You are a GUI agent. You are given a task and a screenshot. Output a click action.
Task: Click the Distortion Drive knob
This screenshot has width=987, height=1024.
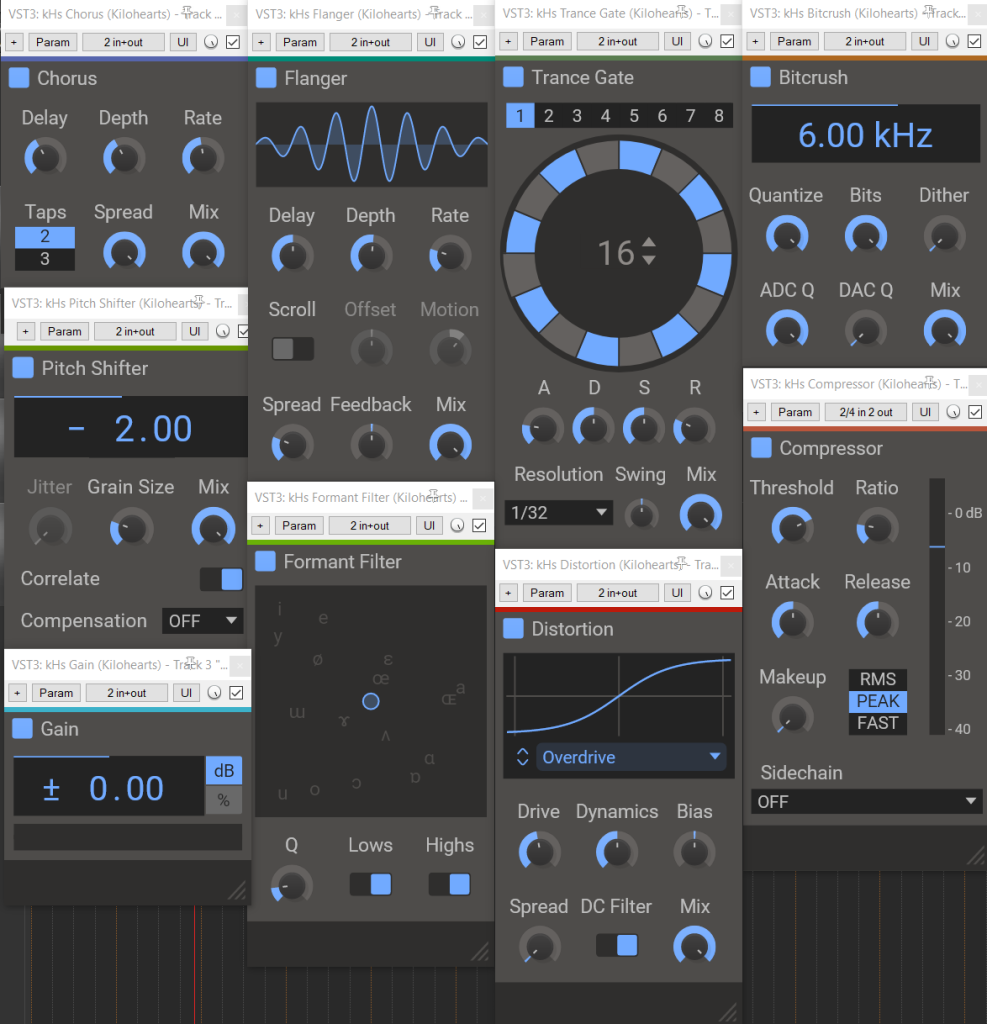pos(539,852)
